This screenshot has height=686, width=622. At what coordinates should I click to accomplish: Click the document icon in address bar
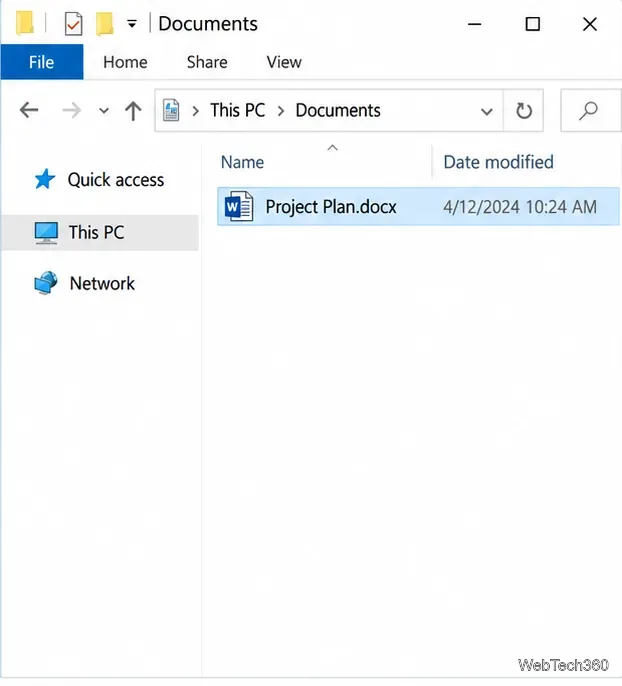171,110
